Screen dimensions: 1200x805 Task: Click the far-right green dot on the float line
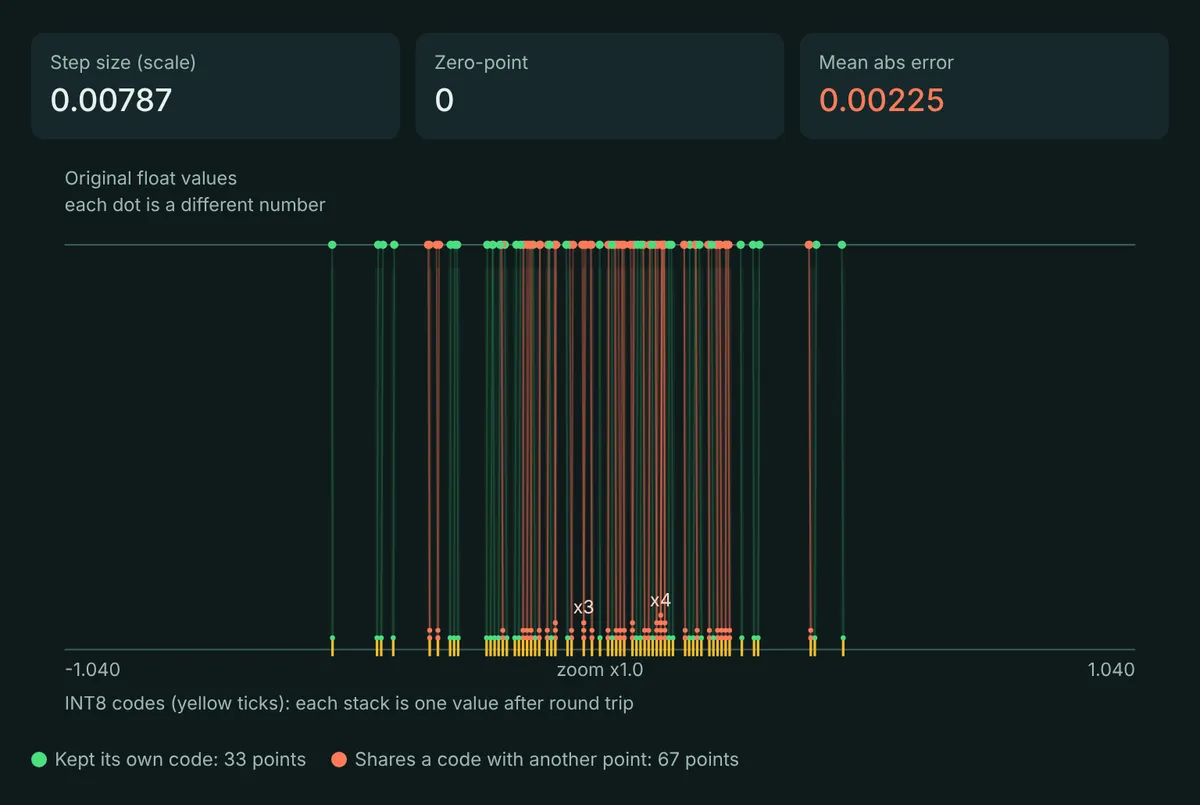click(x=842, y=245)
